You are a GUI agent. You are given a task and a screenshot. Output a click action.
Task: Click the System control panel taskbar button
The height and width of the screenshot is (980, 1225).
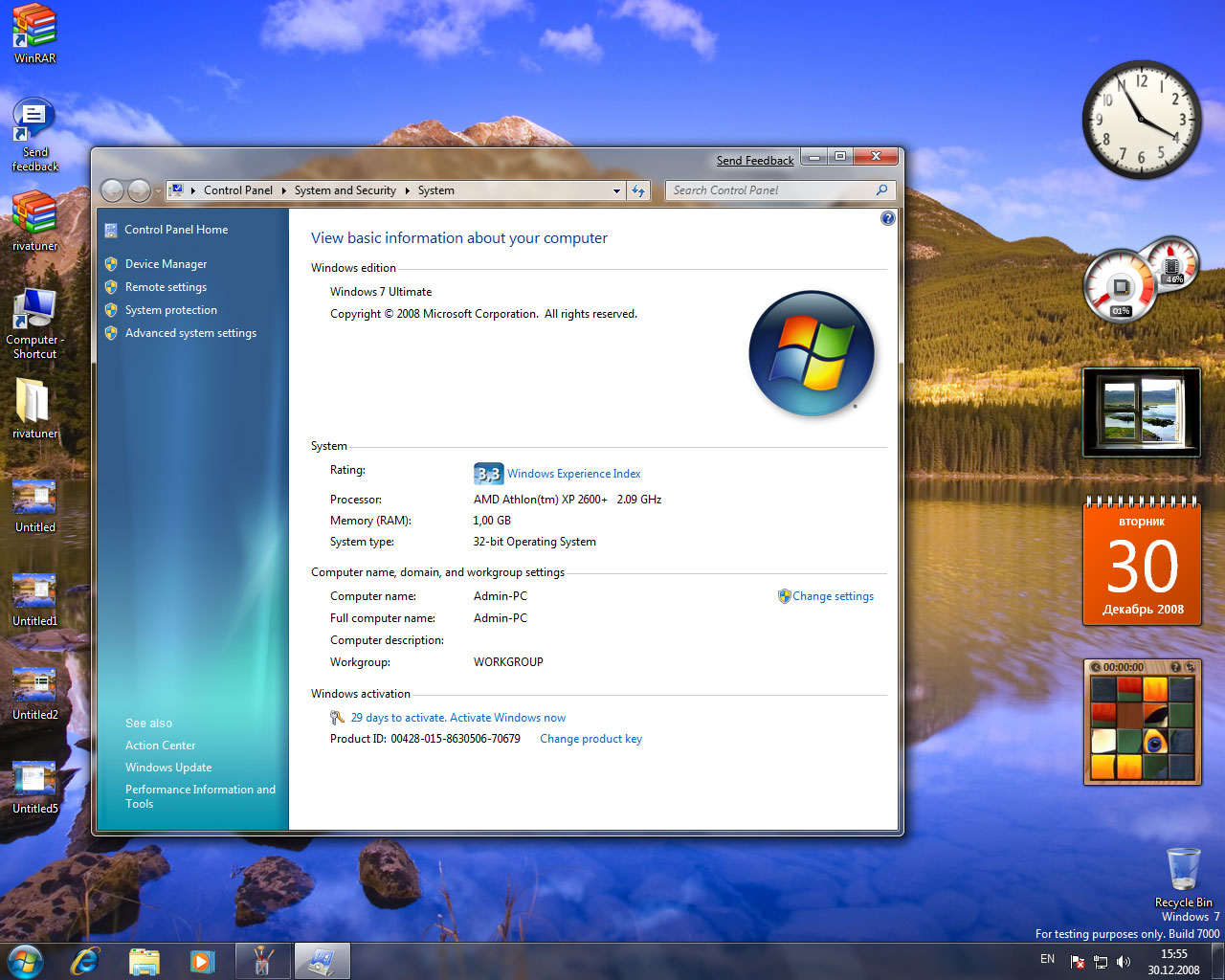pos(322,961)
